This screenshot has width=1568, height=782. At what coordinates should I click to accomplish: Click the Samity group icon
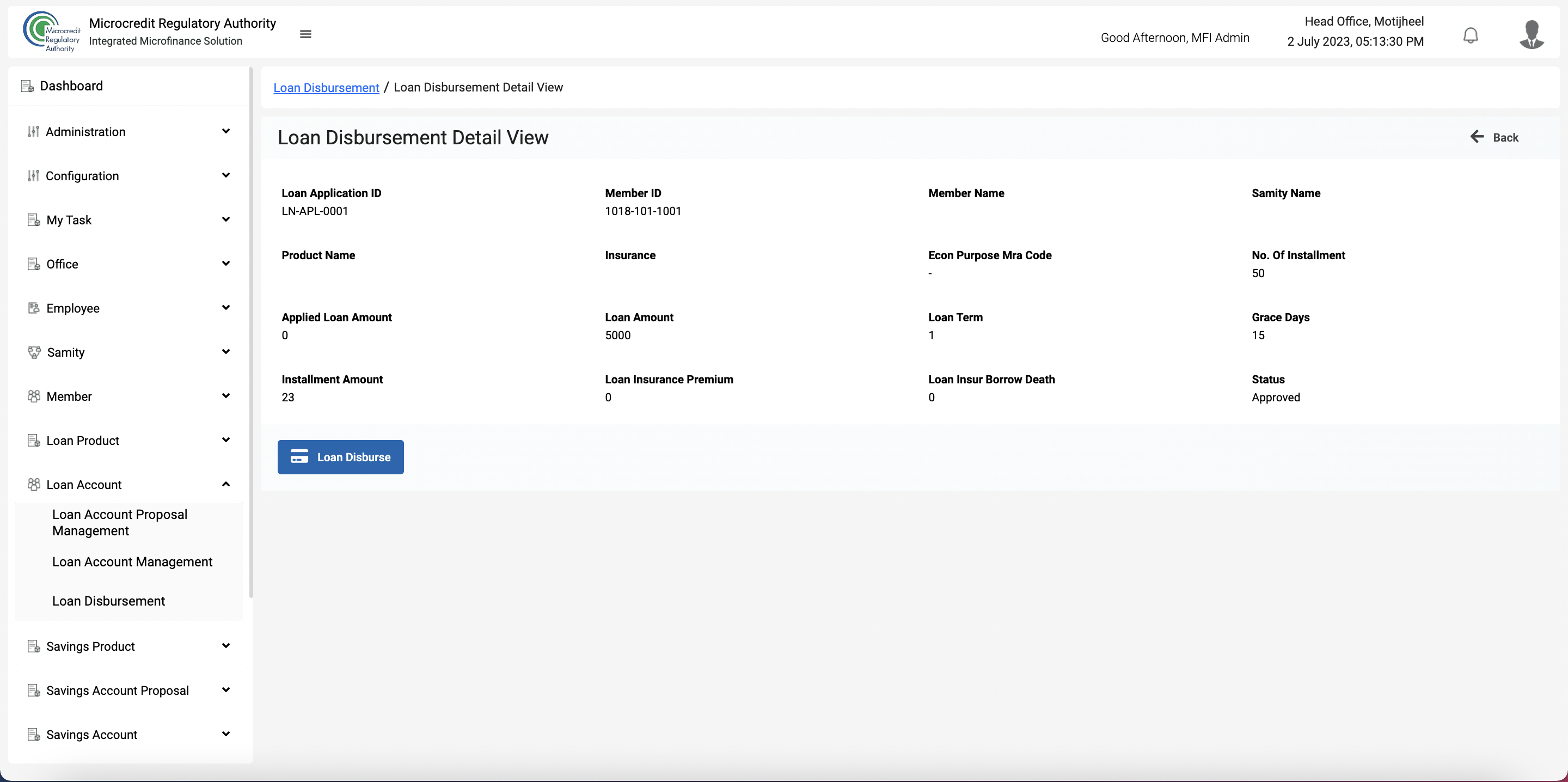pyautogui.click(x=34, y=352)
